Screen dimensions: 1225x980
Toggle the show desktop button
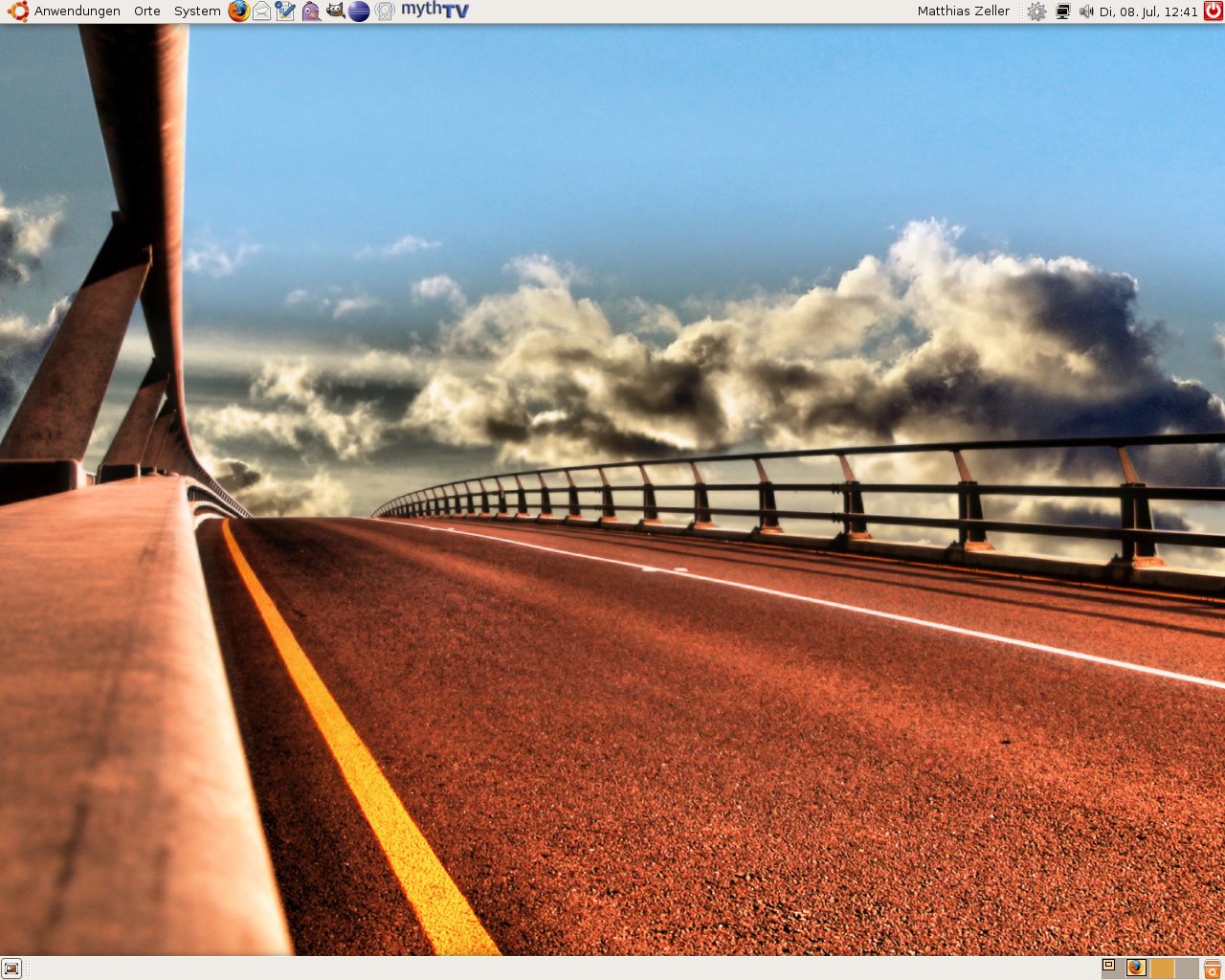[x=11, y=969]
